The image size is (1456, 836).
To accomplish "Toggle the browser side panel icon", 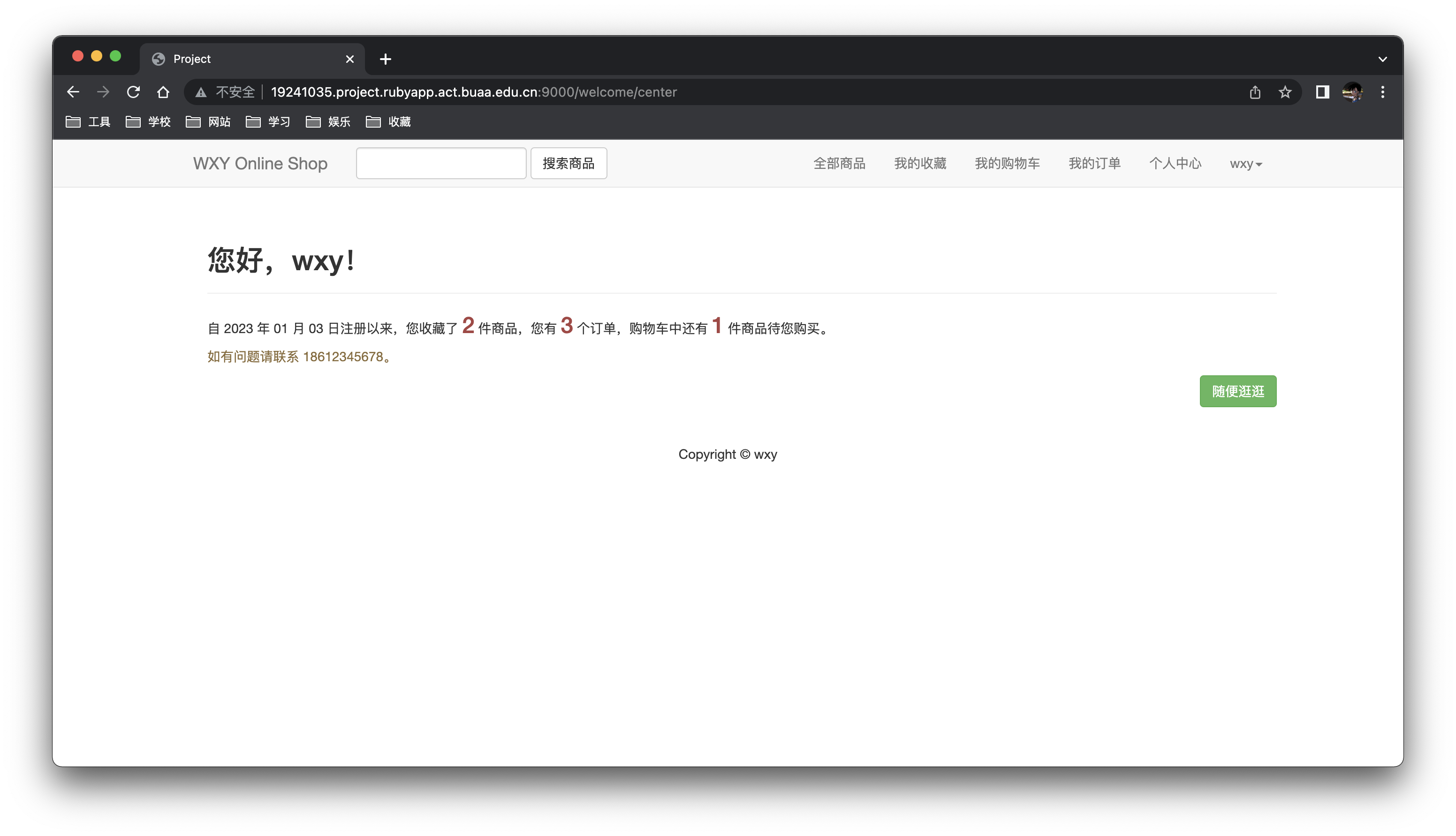I will pos(1322,92).
